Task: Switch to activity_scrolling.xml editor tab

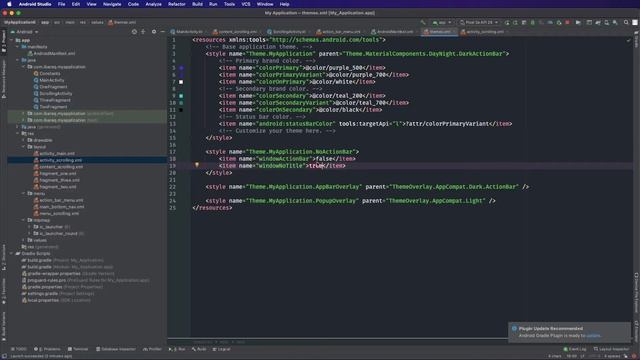Action: 484,32
